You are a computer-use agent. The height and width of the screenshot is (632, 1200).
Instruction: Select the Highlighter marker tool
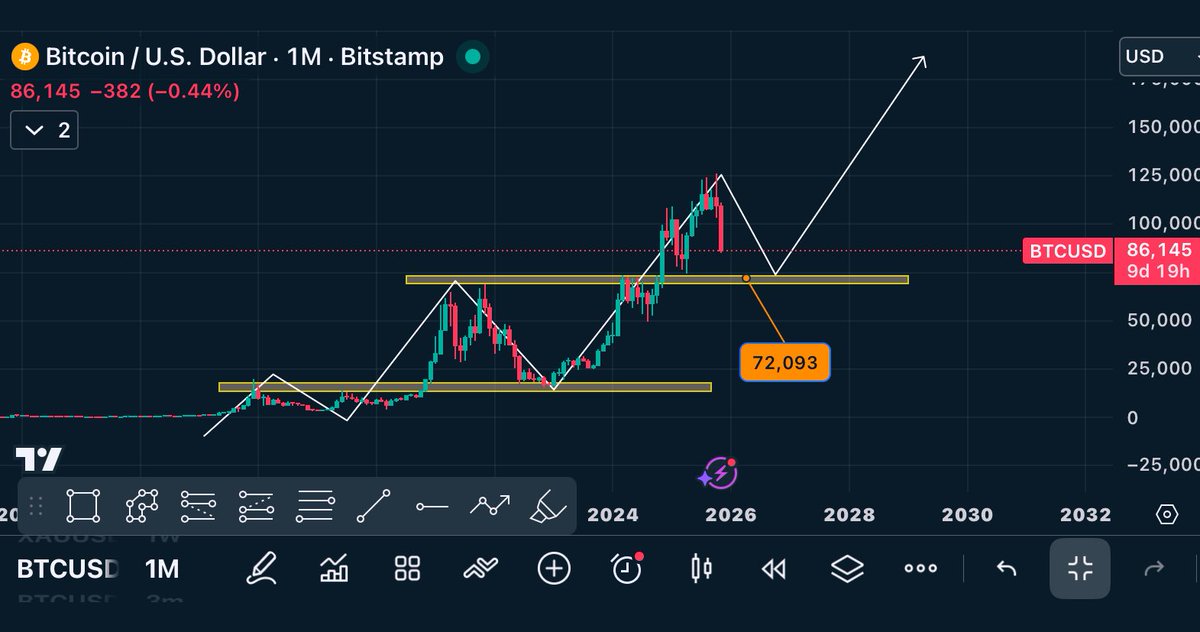(x=546, y=505)
